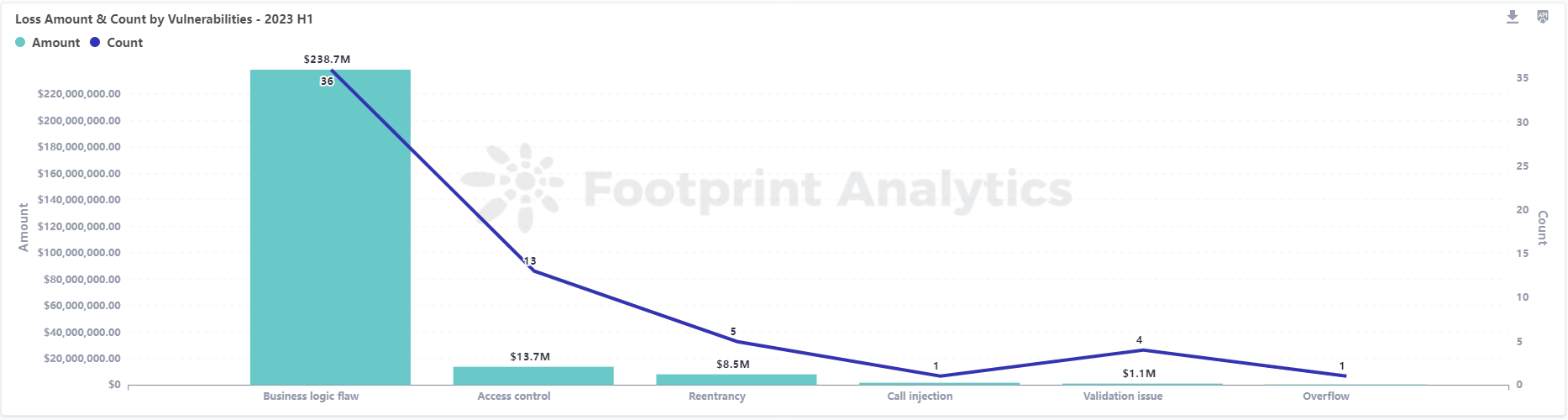Click the Validation issue axis label
Image resolution: width=1568 pixels, height=420 pixels.
[1123, 396]
